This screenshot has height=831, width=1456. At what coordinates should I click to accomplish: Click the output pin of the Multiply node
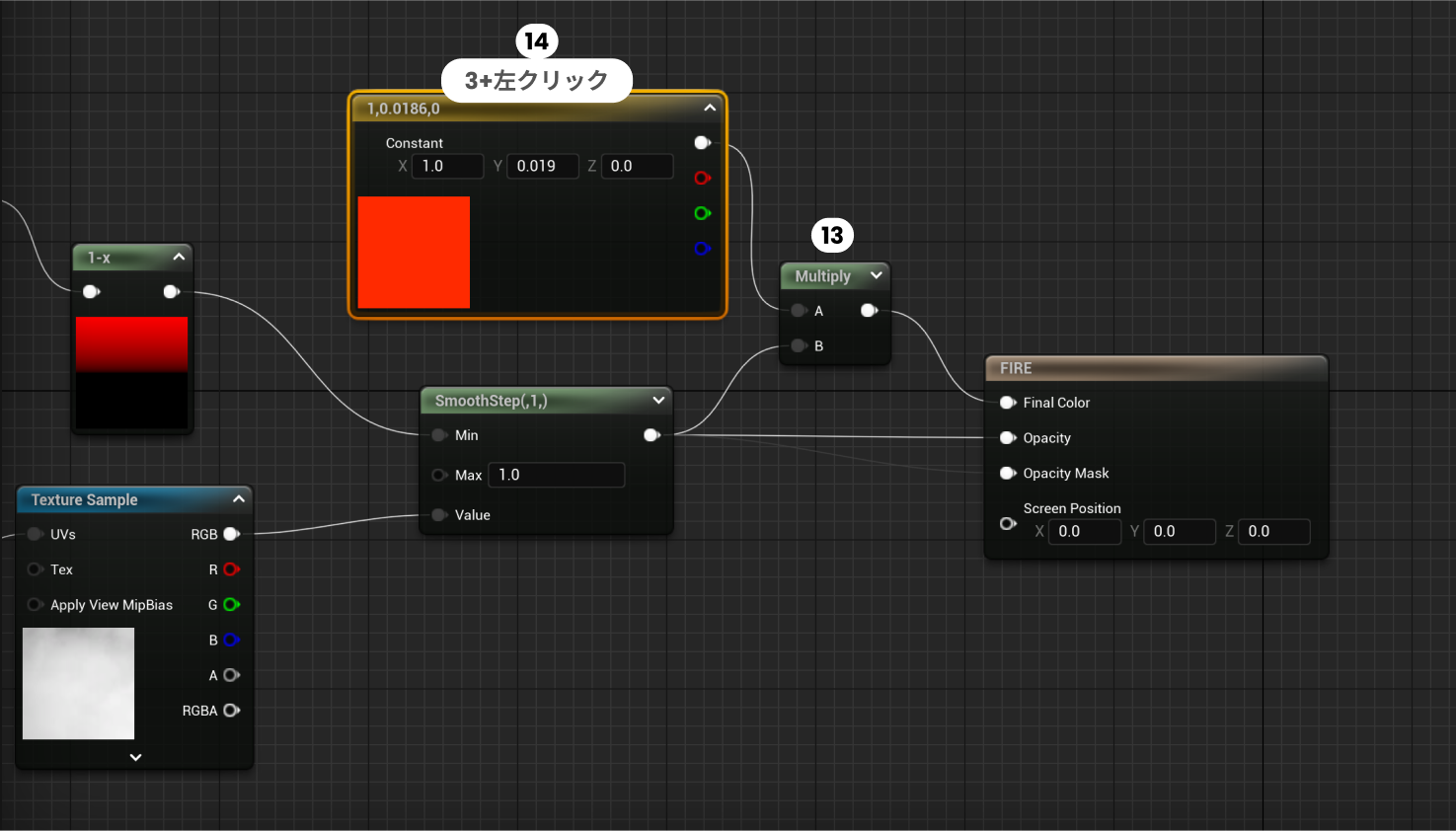[869, 310]
